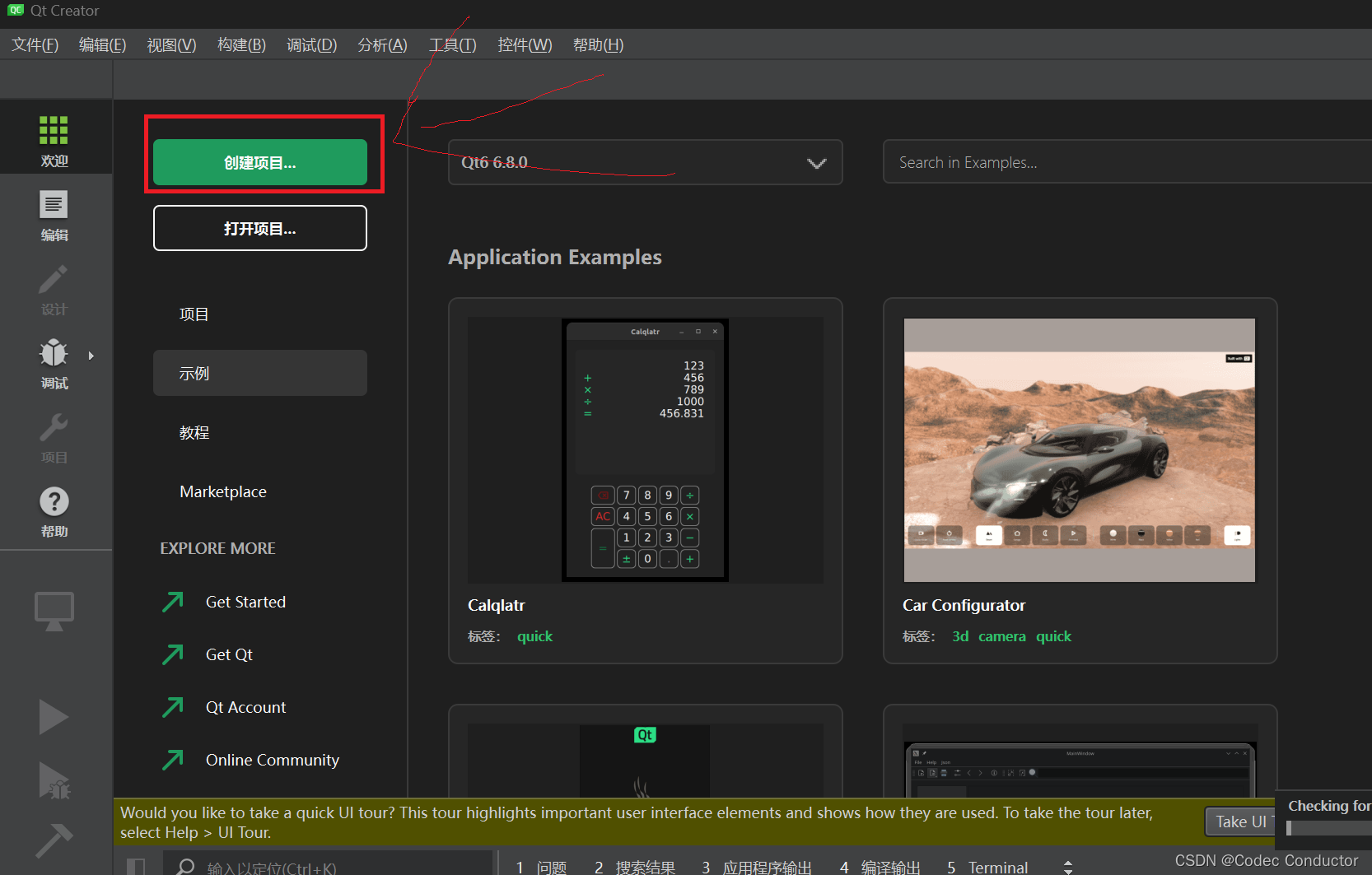The image size is (1372, 875).
Task: Expand the Qt6 6.8.0 version dropdown
Action: pyautogui.click(x=645, y=162)
